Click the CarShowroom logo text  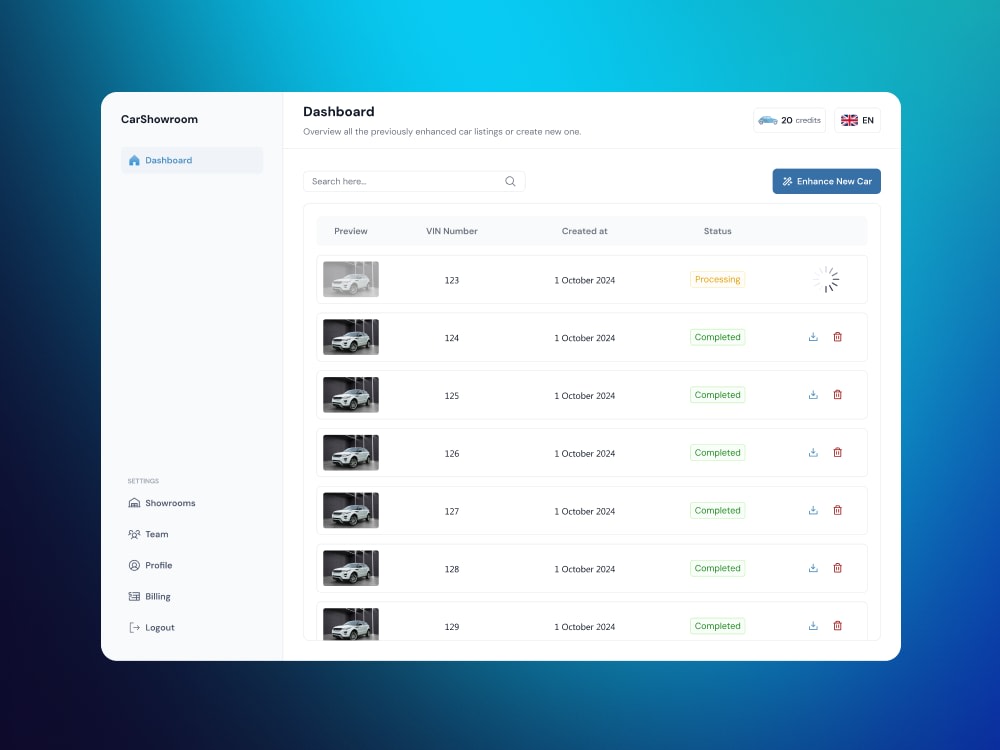[159, 119]
